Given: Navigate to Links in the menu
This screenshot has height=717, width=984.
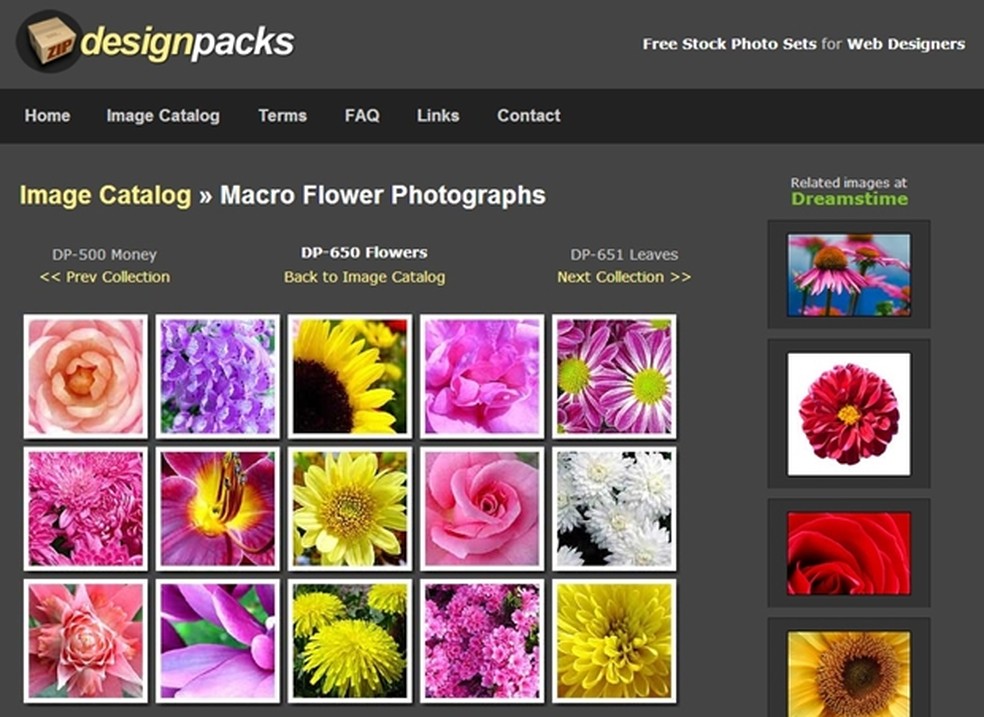Looking at the screenshot, I should 438,116.
